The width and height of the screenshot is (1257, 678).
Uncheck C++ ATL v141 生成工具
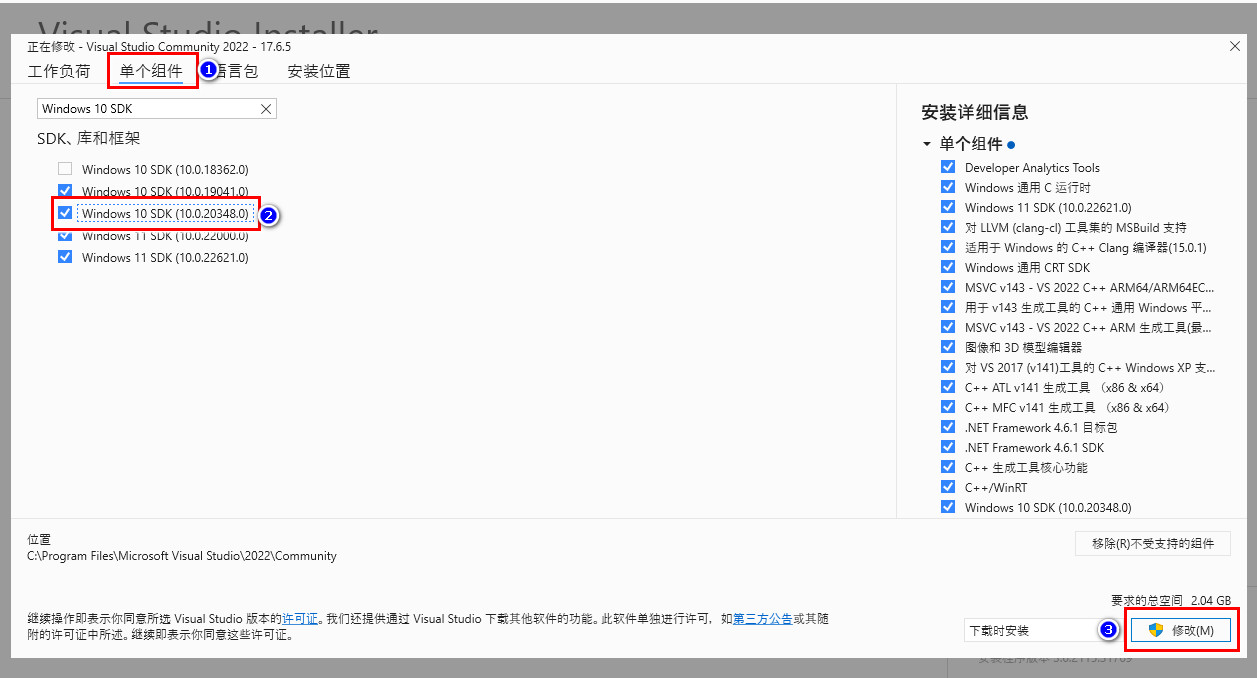click(948, 387)
